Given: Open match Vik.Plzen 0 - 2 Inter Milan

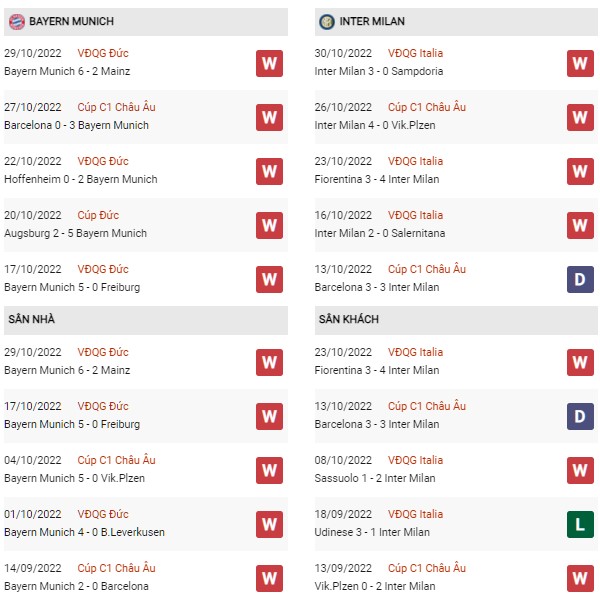Looking at the screenshot, I should coord(375,586).
